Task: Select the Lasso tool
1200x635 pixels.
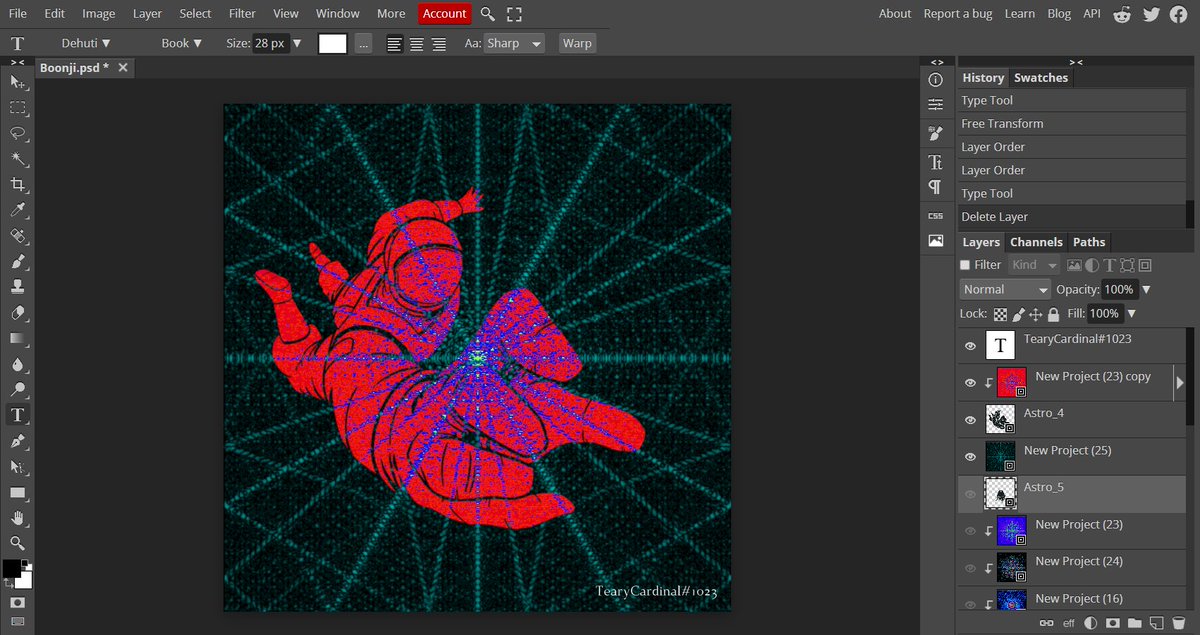Action: point(18,133)
